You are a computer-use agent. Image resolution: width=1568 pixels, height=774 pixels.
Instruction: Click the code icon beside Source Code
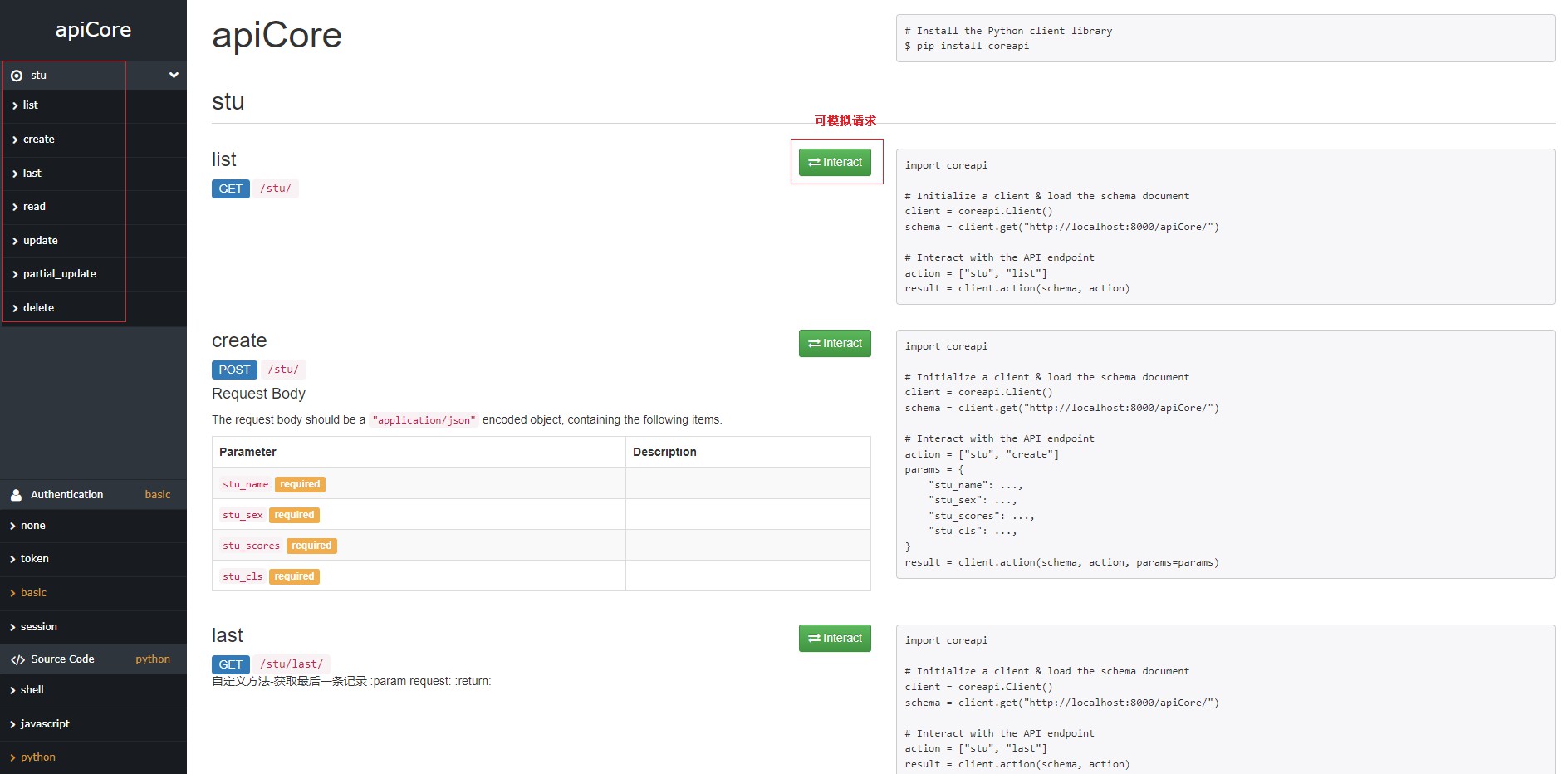tap(17, 660)
